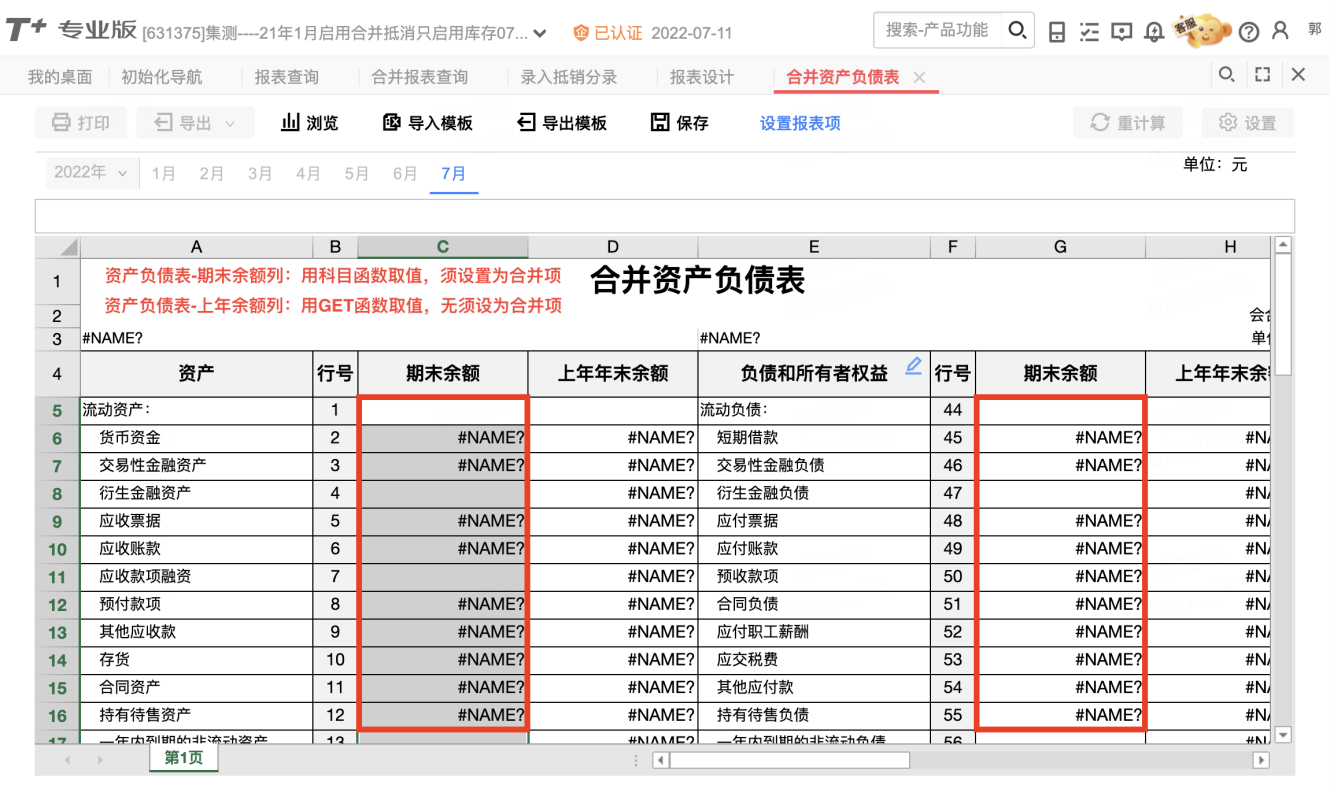Switch to the 录入抵销分录 tab

pos(569,77)
